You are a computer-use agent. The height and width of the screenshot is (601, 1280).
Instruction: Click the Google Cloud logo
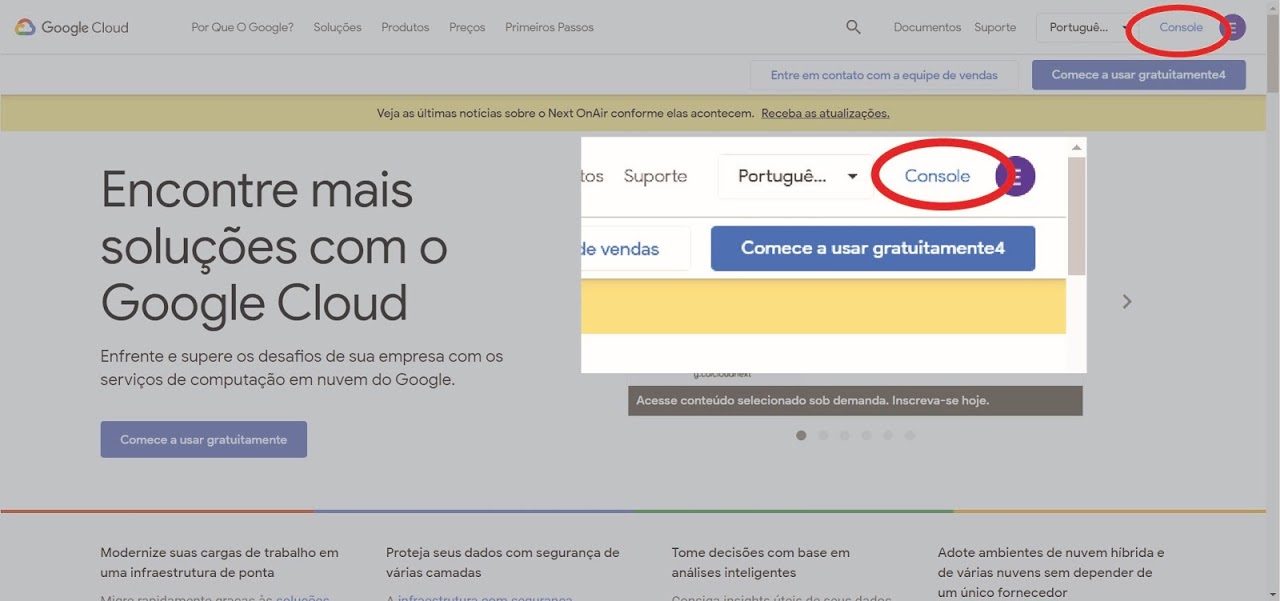pyautogui.click(x=72, y=28)
